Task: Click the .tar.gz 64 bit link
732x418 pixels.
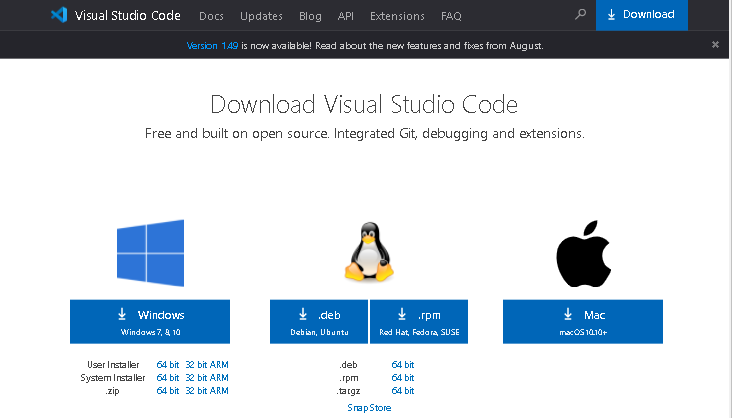Action: [x=403, y=391]
